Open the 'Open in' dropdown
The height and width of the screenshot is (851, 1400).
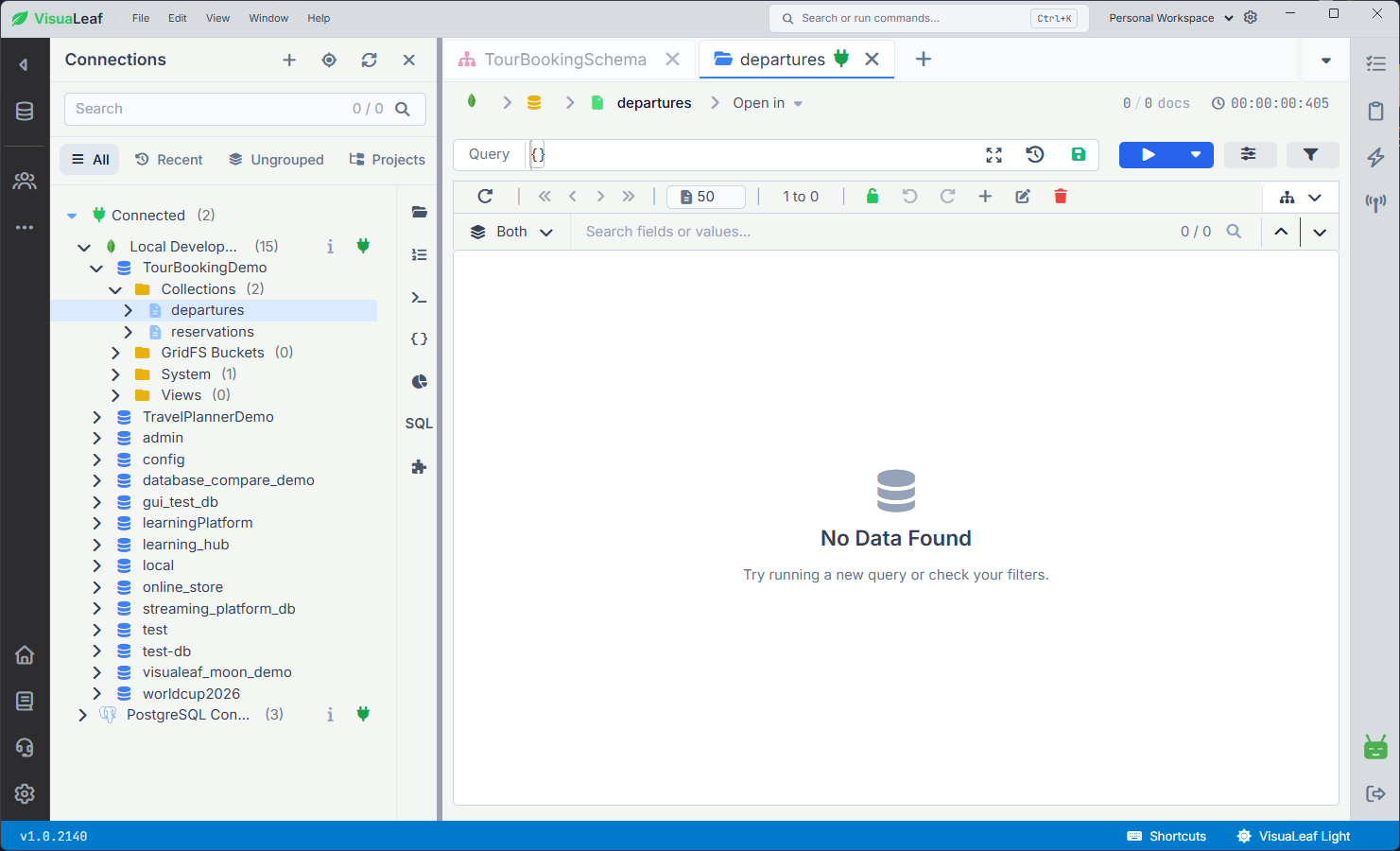768,103
